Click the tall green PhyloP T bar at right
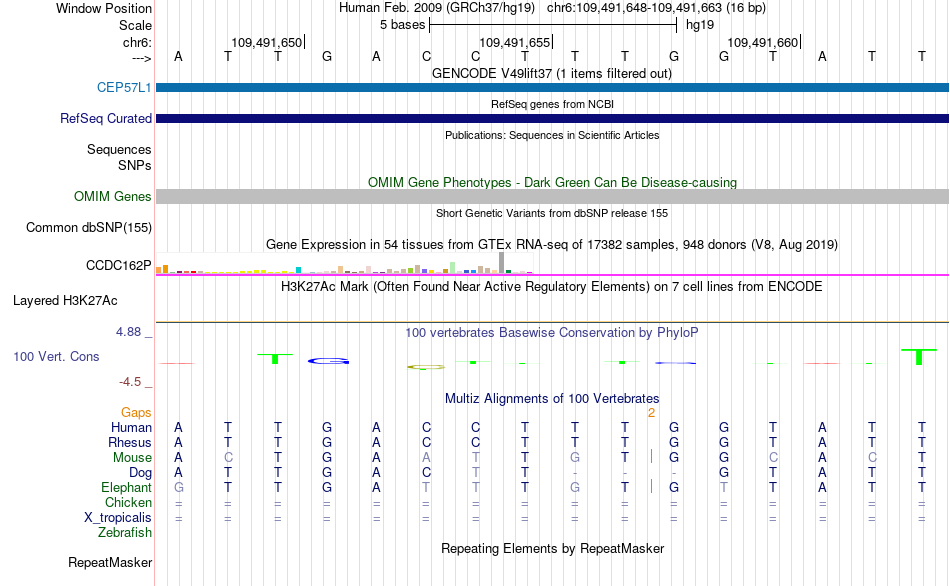Image resolution: width=950 pixels, height=586 pixels. click(919, 356)
